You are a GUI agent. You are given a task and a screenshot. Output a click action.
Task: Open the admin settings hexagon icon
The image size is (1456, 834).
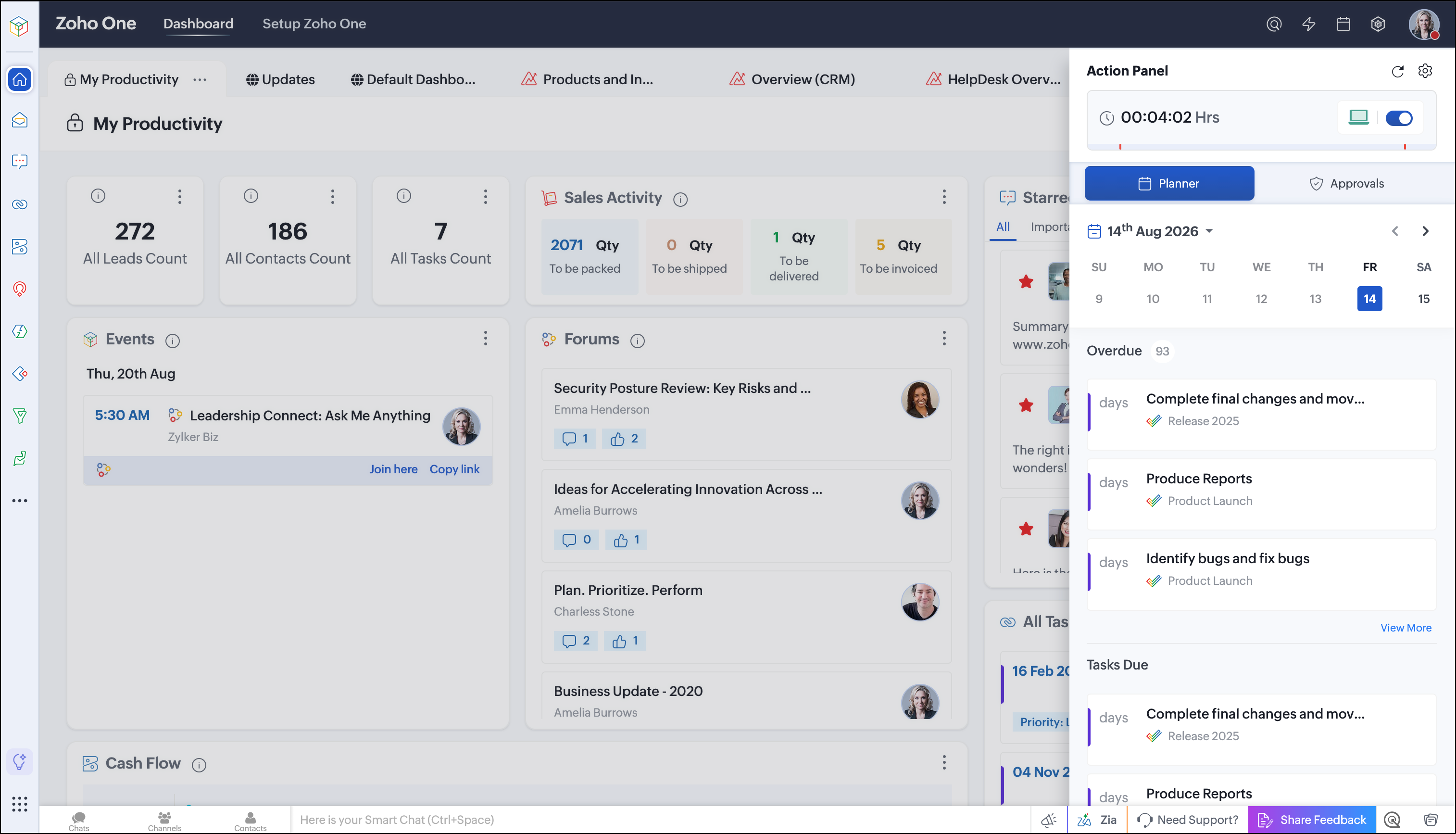(1378, 24)
